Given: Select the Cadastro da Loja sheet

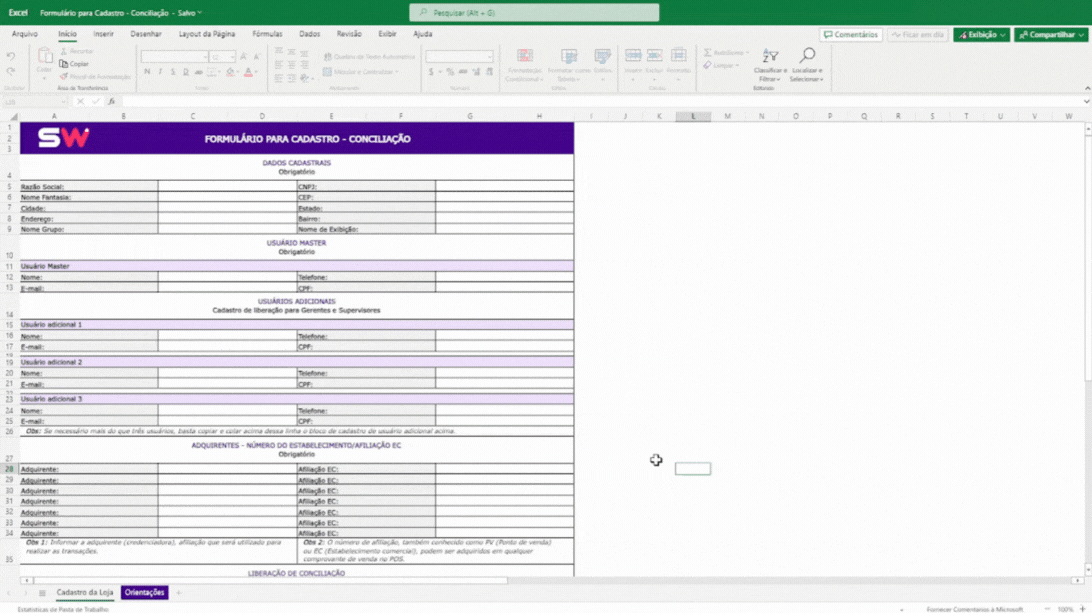Looking at the screenshot, I should point(84,593).
